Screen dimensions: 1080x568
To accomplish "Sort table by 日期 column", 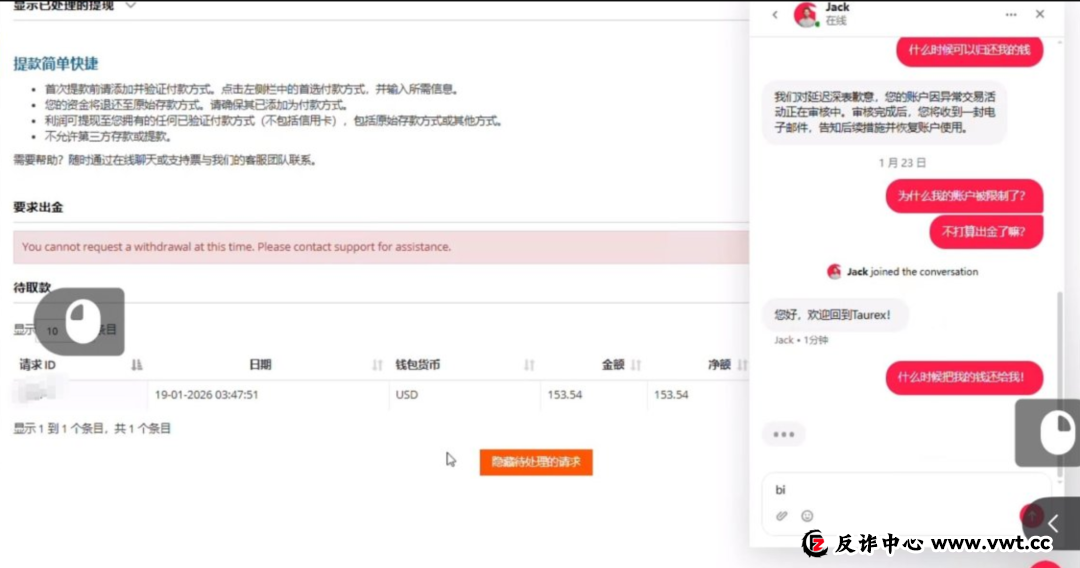I will (x=378, y=365).
